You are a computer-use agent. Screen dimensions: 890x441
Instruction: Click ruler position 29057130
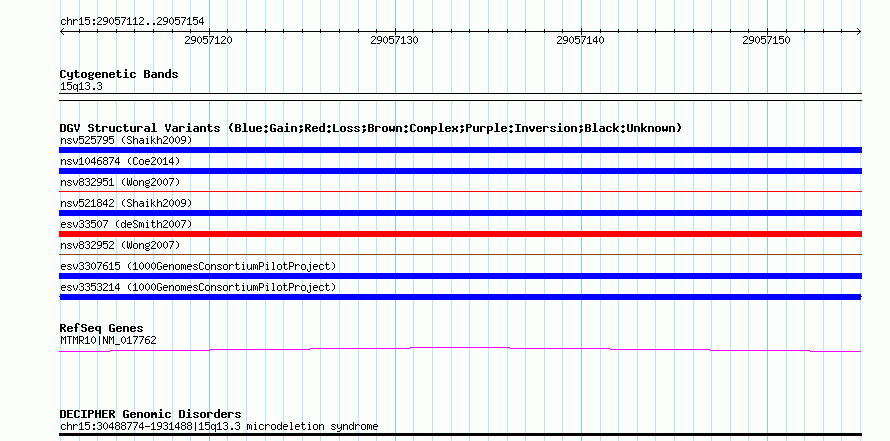click(394, 40)
